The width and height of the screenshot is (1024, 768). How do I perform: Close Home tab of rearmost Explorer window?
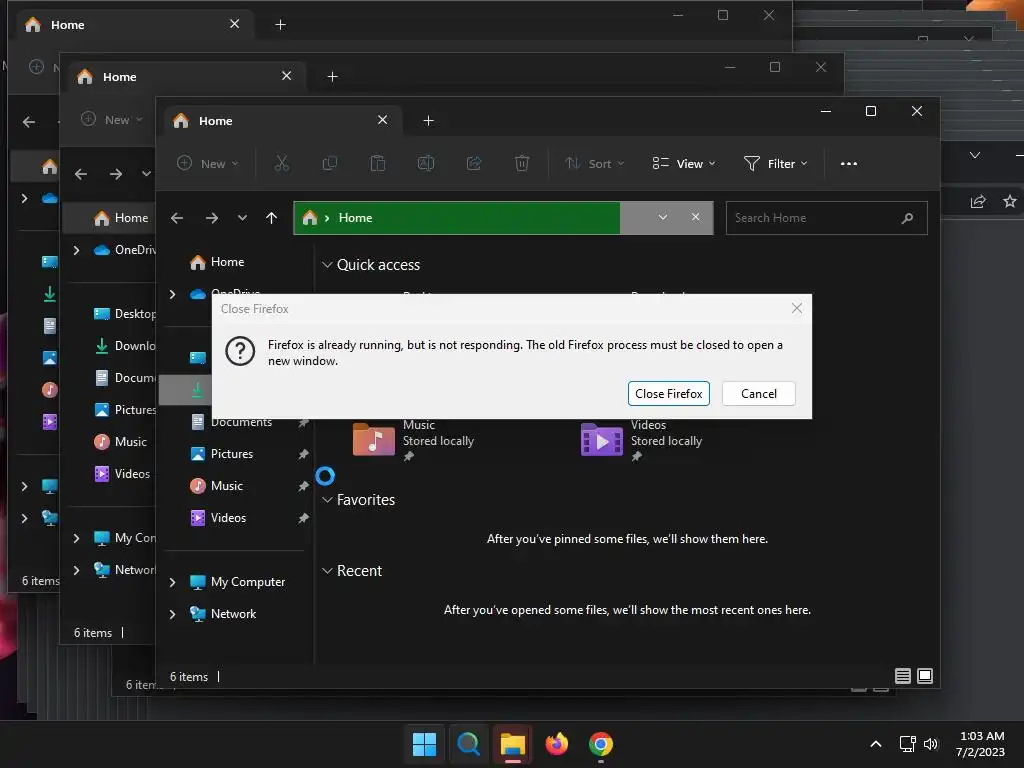coord(234,24)
